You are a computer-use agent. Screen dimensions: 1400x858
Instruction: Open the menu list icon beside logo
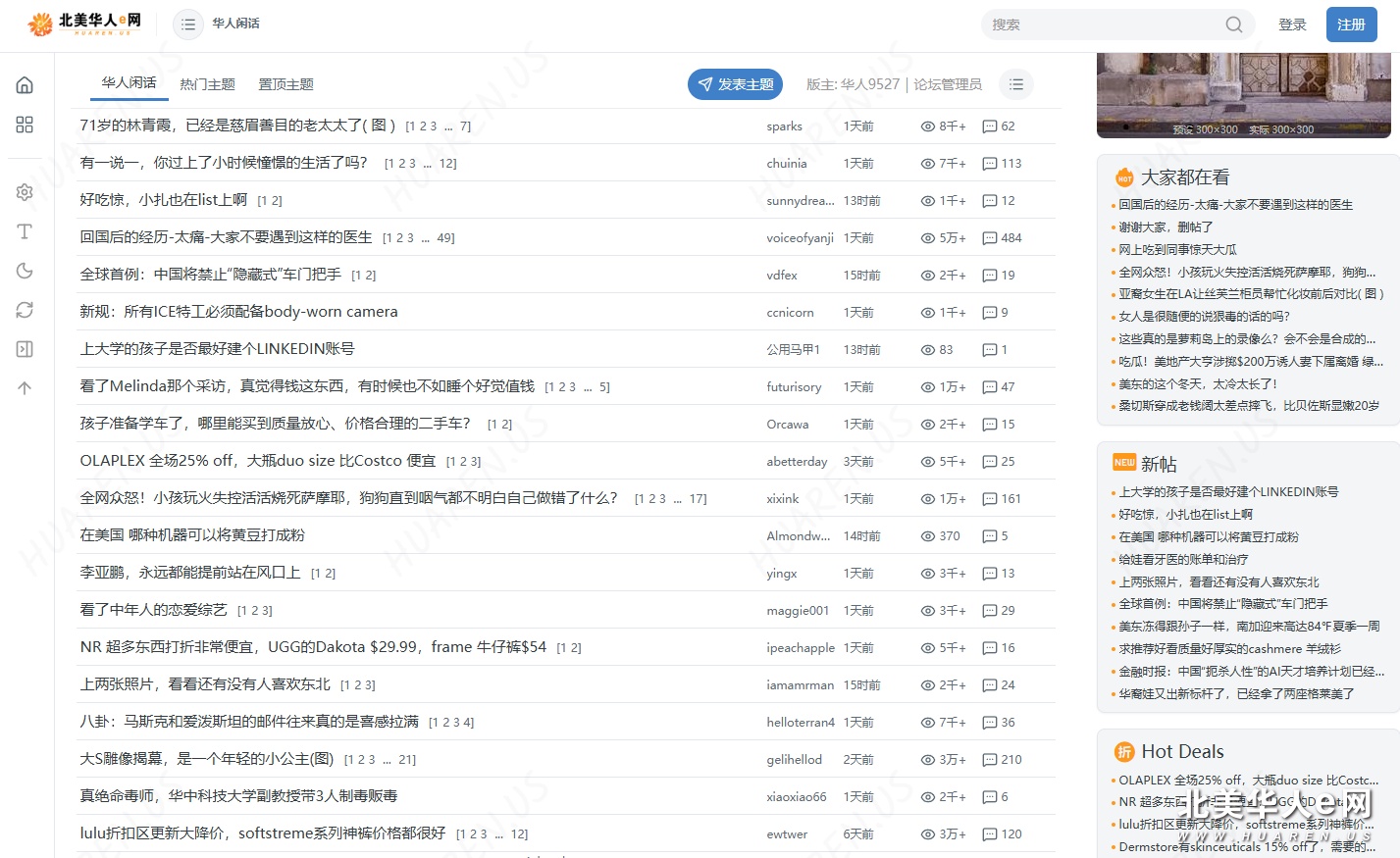click(x=188, y=25)
